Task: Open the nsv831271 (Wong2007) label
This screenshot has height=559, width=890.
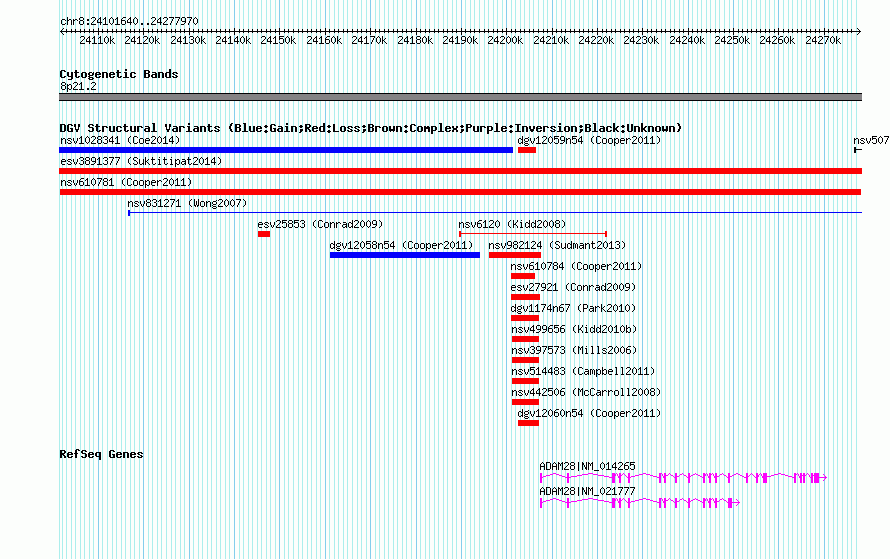Action: (187, 203)
